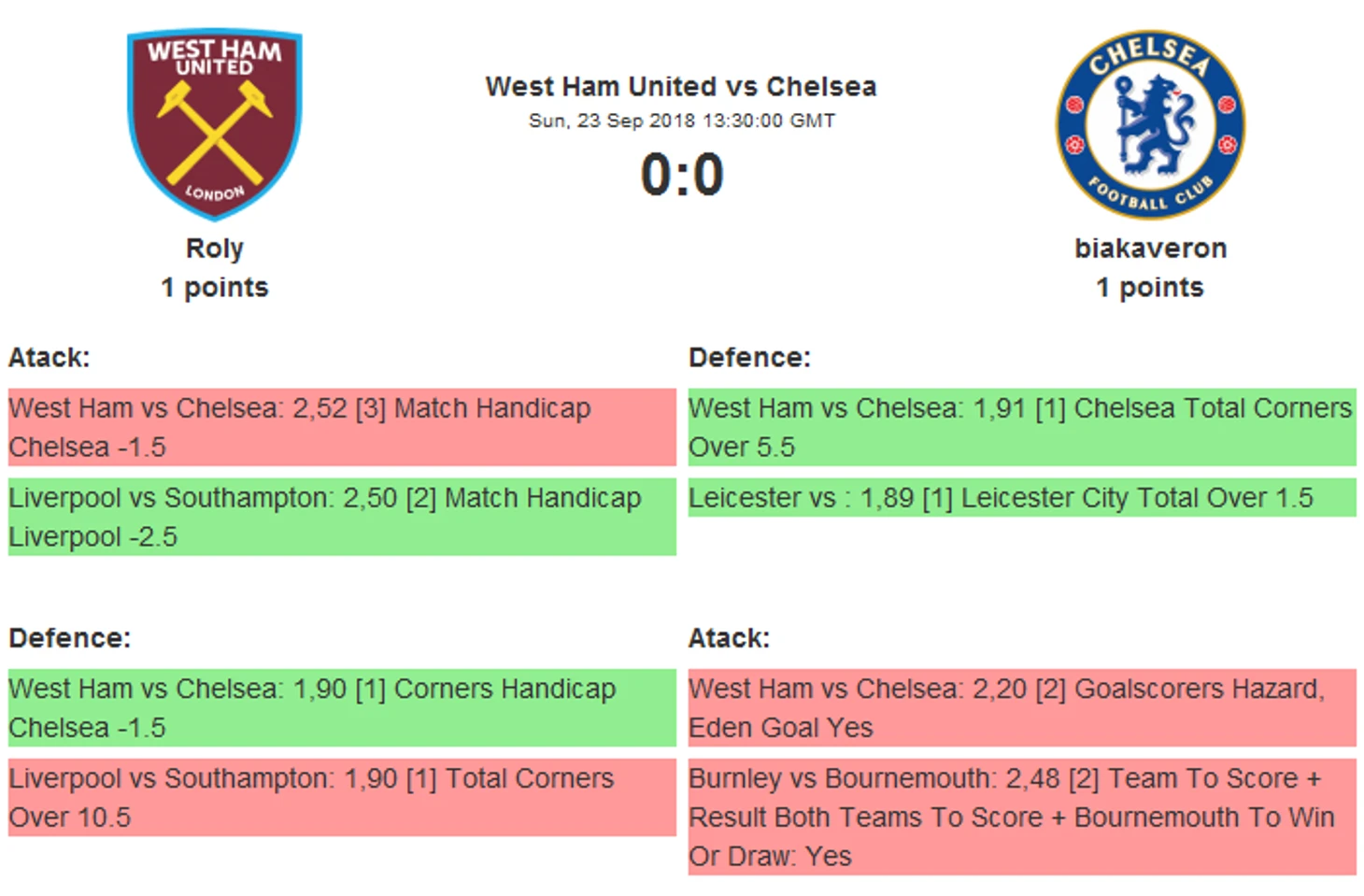The height and width of the screenshot is (896, 1364).
Task: Select the 0:0 match score
Action: point(682,175)
